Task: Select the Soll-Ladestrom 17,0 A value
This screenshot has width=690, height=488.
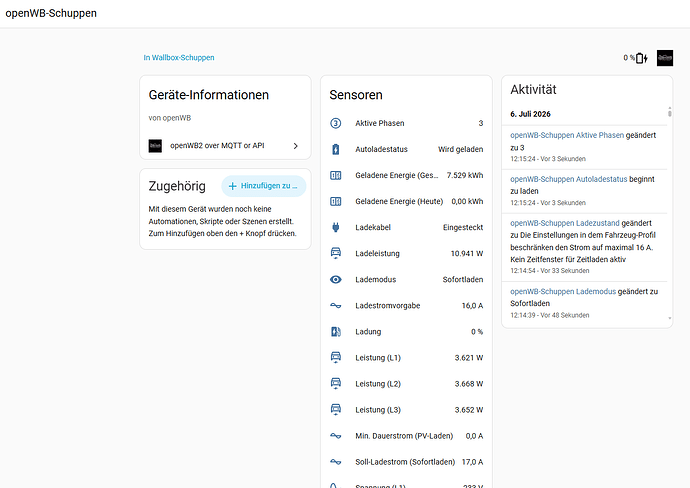Action: 472,462
